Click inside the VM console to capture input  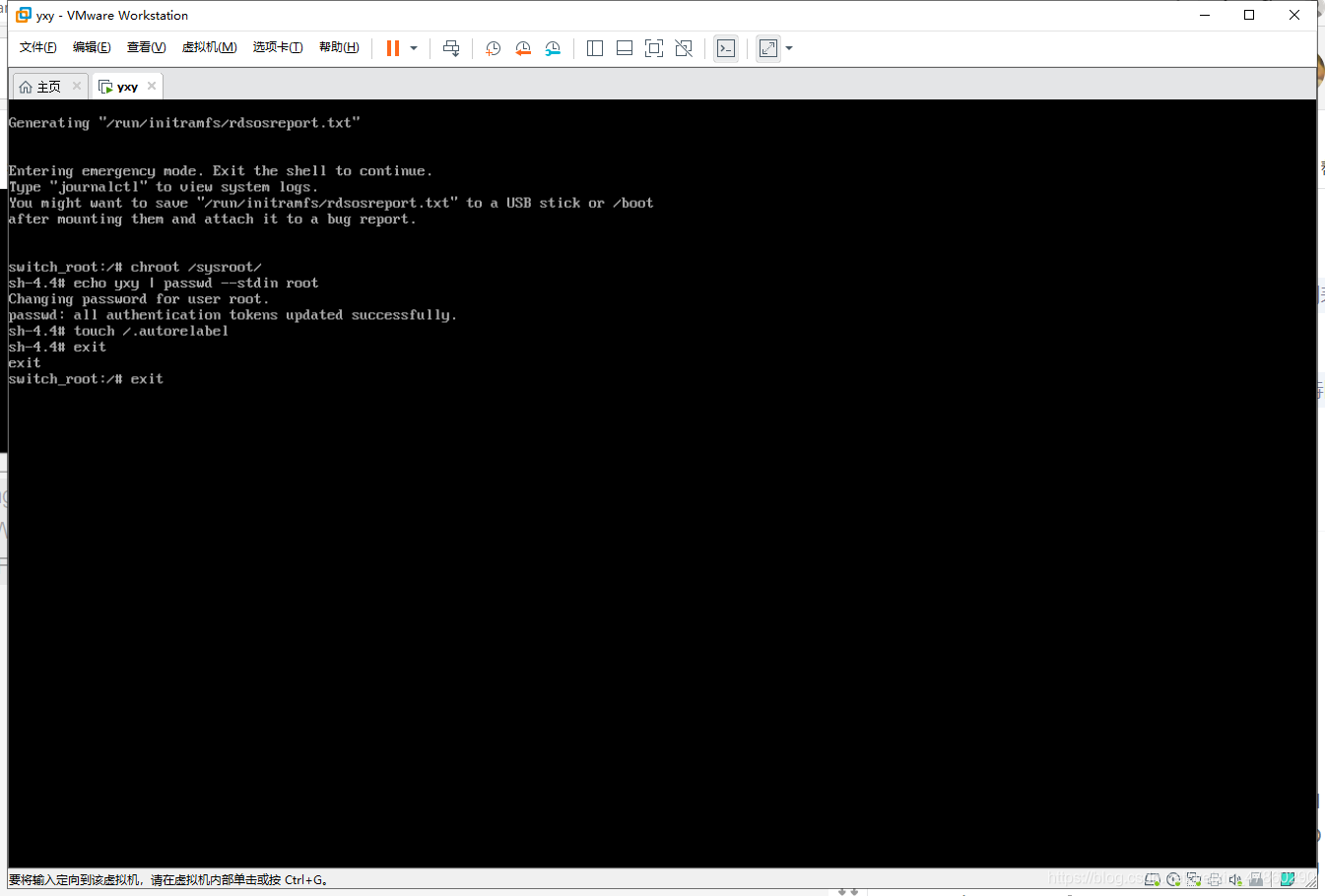coord(662,482)
